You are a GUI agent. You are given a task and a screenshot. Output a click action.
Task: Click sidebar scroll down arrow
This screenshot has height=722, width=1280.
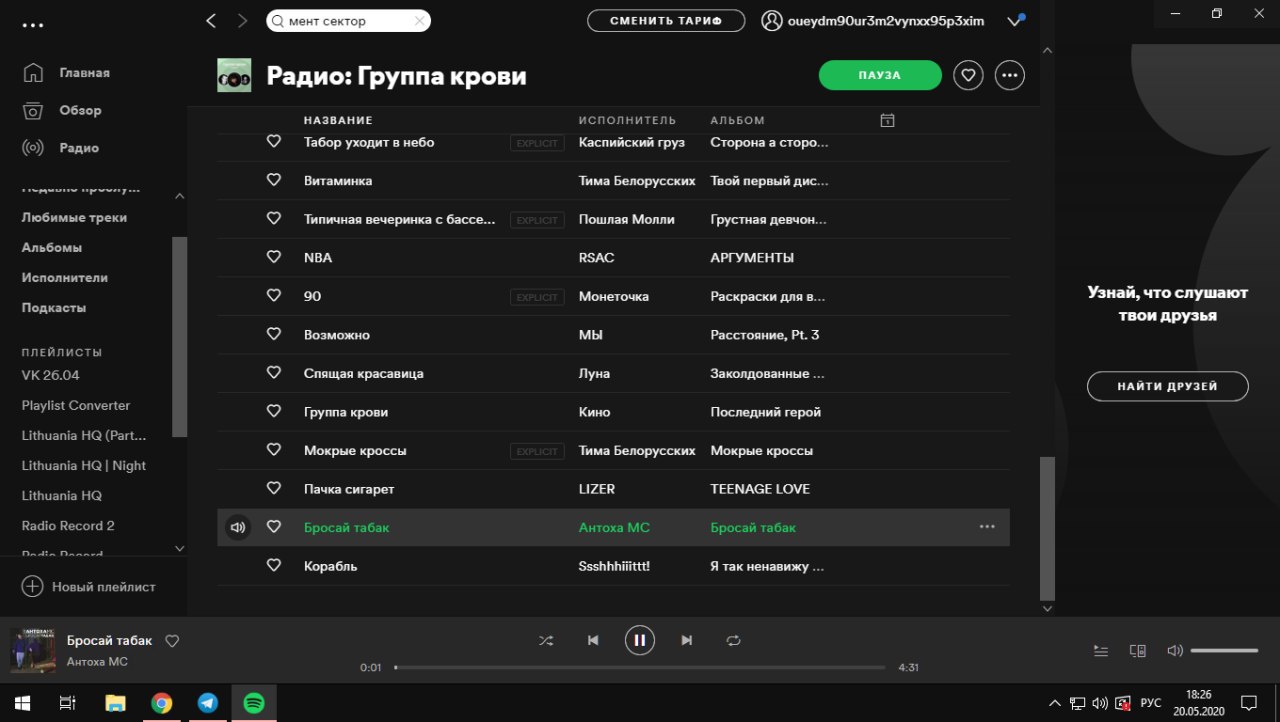pyautogui.click(x=180, y=548)
